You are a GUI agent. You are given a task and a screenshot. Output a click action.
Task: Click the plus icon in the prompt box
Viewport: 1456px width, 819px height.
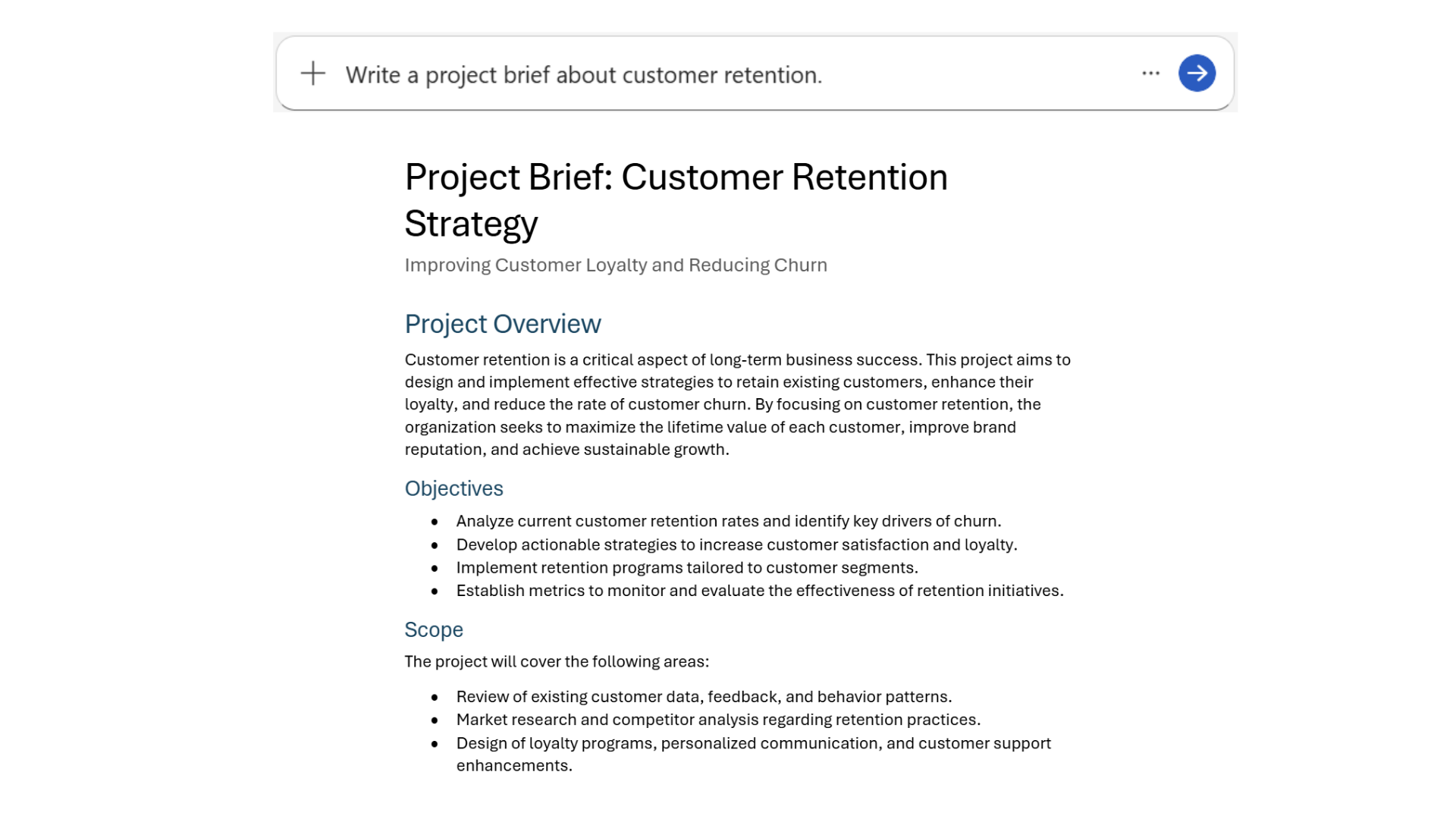point(312,74)
